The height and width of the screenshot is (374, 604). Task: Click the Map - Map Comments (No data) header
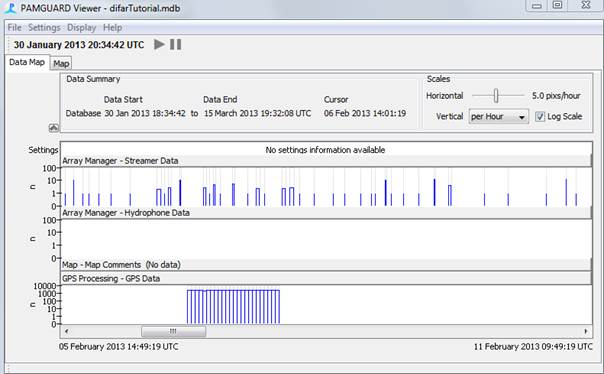(326, 265)
